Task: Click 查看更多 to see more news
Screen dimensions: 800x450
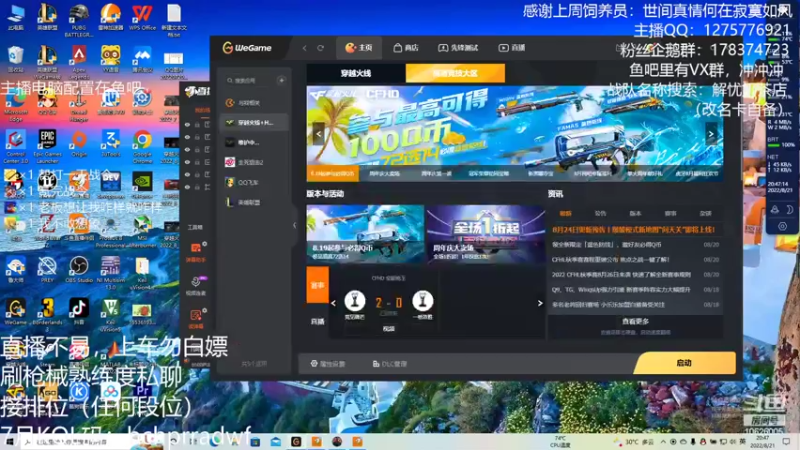Action: 635,321
